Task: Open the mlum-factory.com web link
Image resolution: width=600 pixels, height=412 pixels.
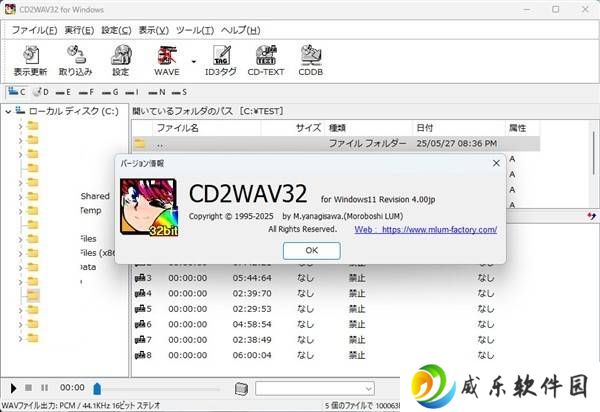Action: [x=426, y=230]
